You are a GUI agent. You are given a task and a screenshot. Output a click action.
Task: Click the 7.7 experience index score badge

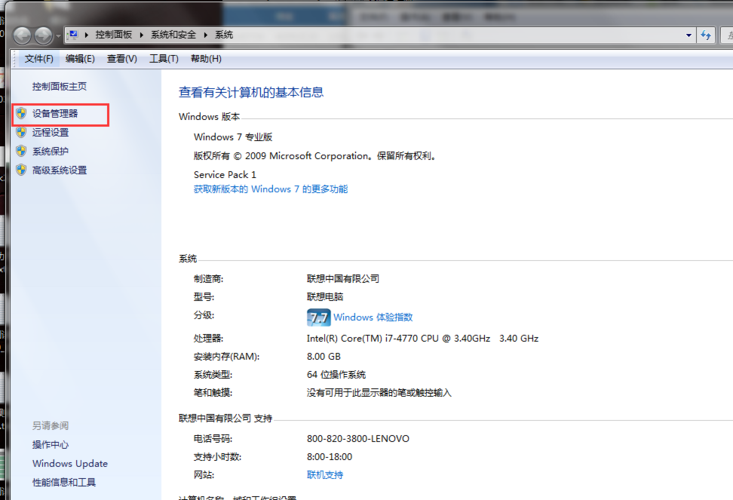[318, 318]
